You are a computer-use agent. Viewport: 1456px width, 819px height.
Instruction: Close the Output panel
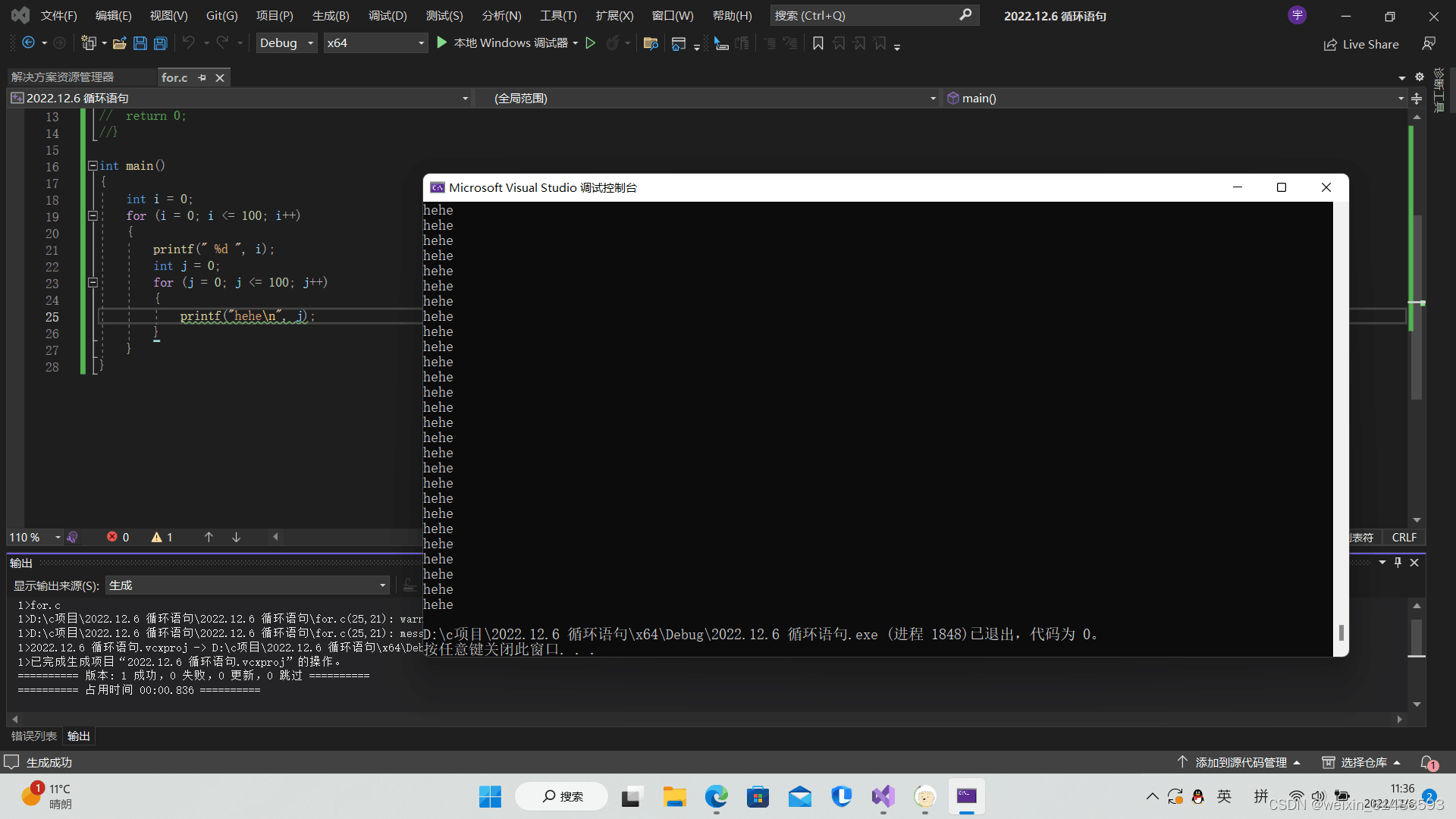[x=1414, y=562]
